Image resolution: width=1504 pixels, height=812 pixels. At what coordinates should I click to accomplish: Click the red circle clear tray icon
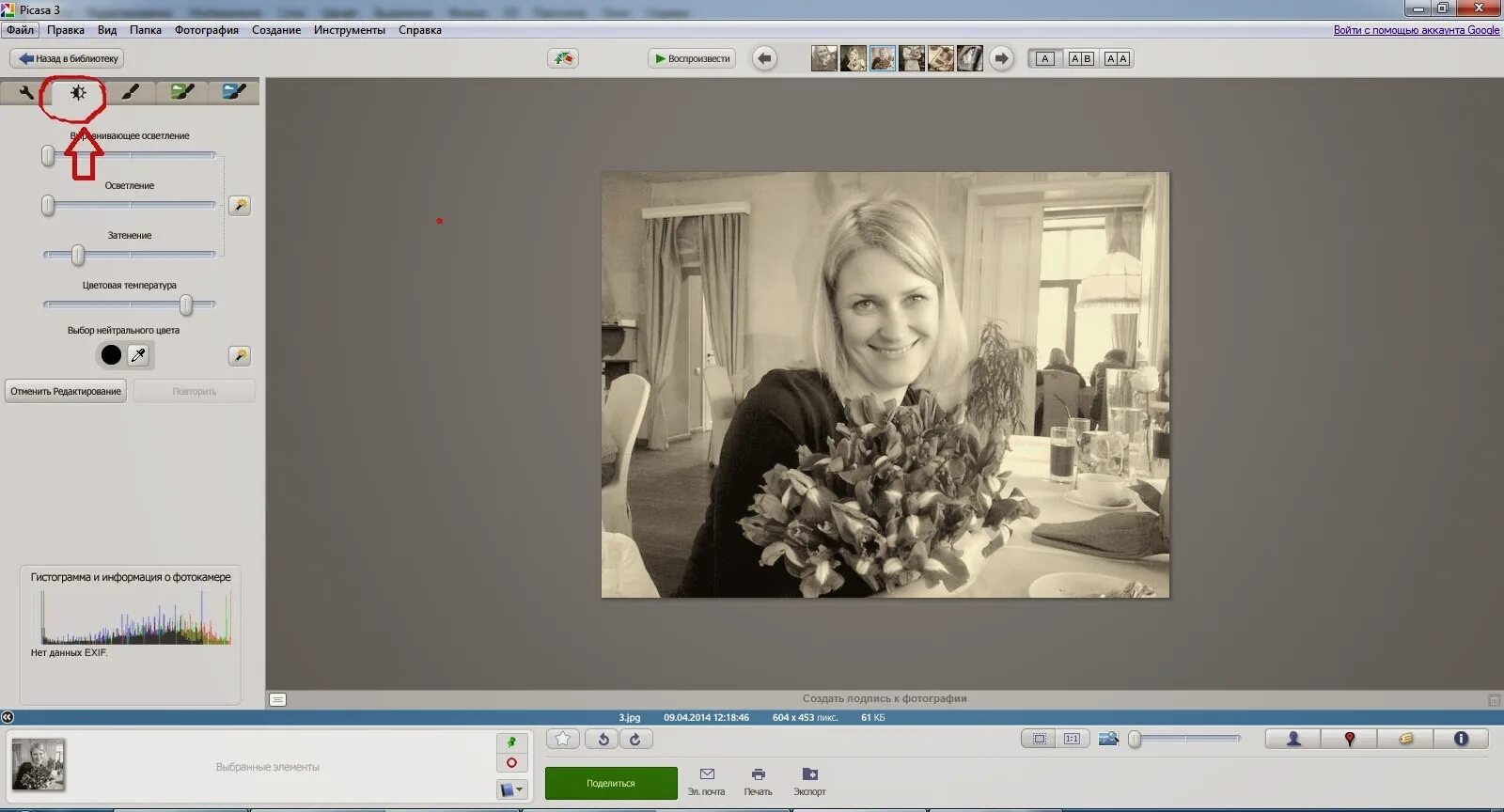(511, 763)
